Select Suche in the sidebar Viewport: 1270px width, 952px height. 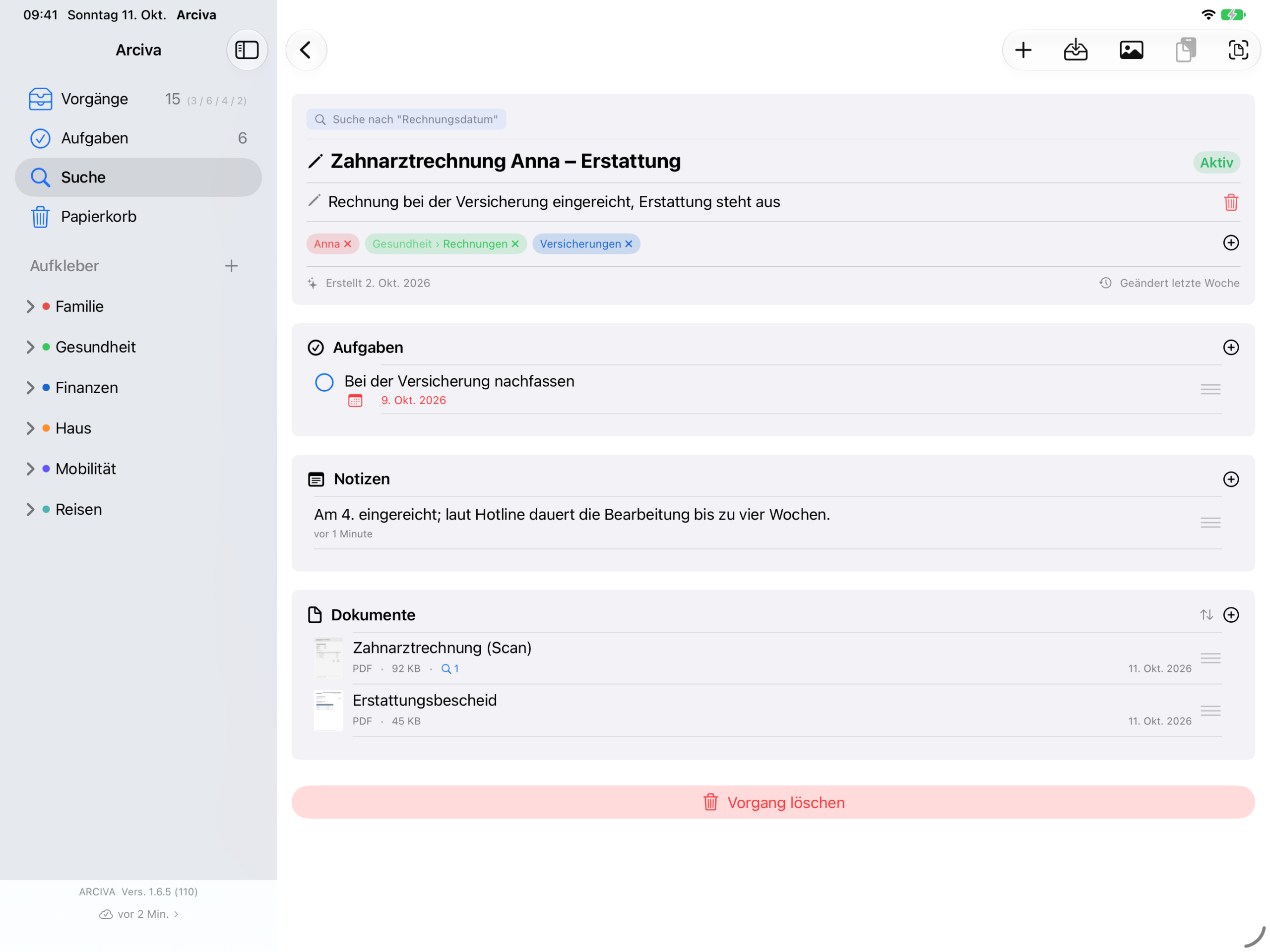click(138, 178)
